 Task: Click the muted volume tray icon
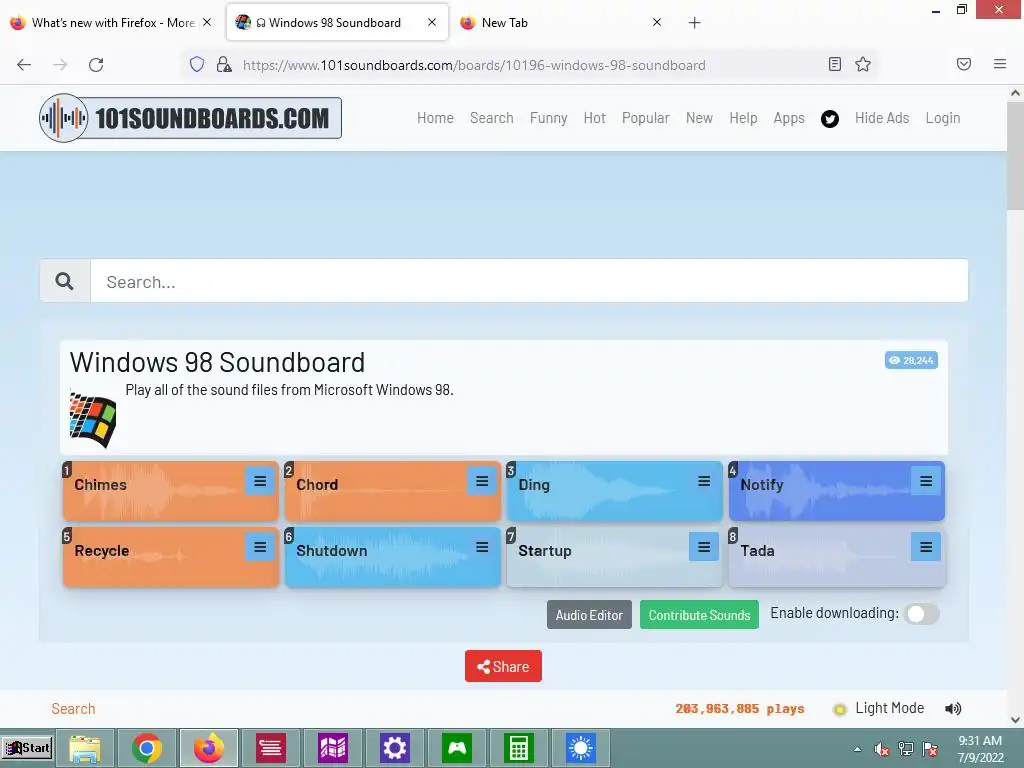point(882,749)
